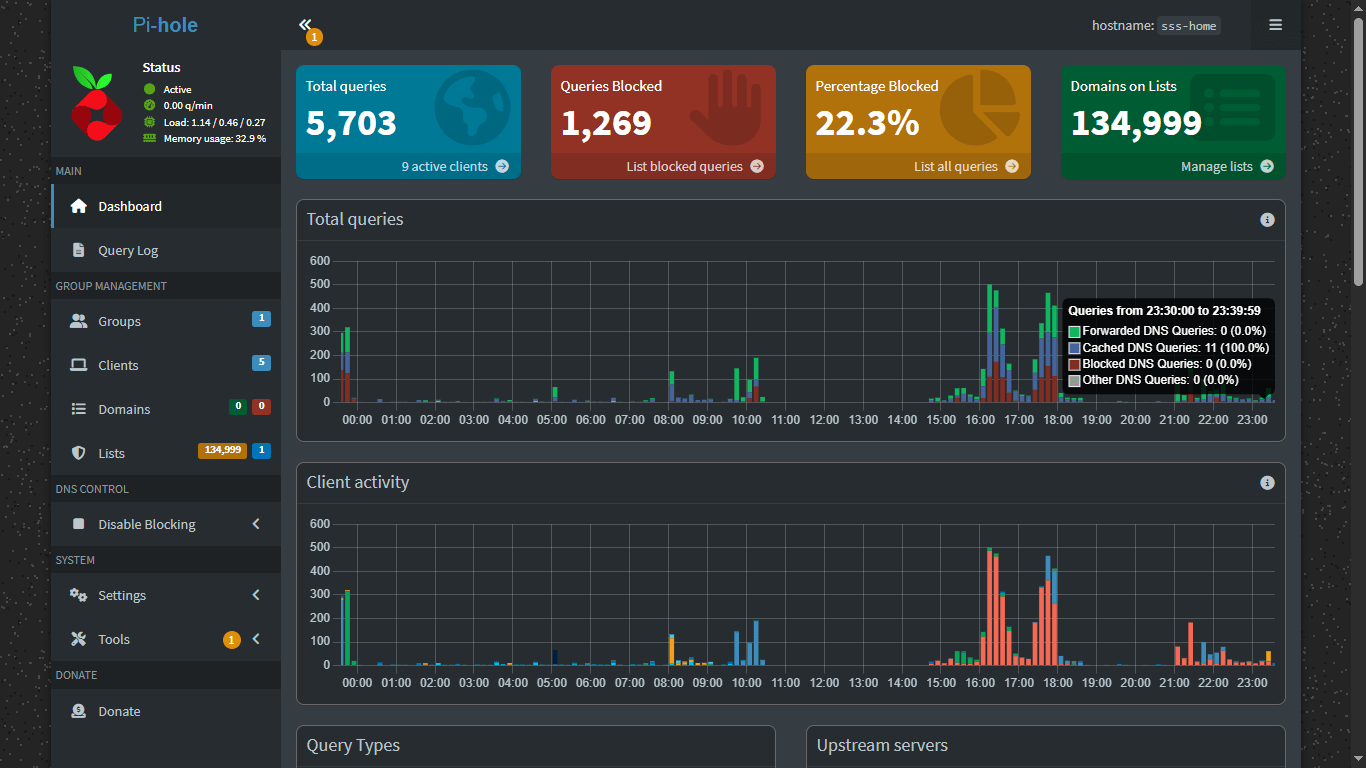Click the 134,999 badge beside Lists
1366x768 pixels.
point(222,450)
